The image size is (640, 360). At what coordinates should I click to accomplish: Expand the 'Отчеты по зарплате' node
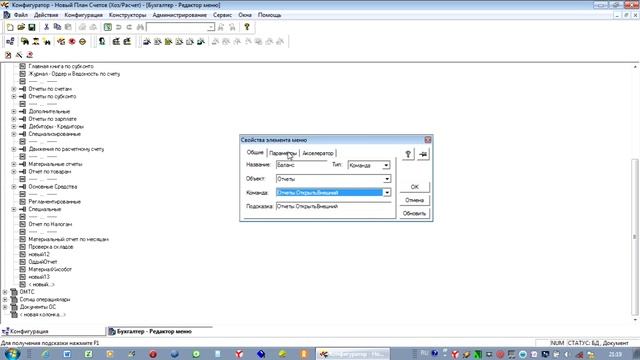click(14, 119)
